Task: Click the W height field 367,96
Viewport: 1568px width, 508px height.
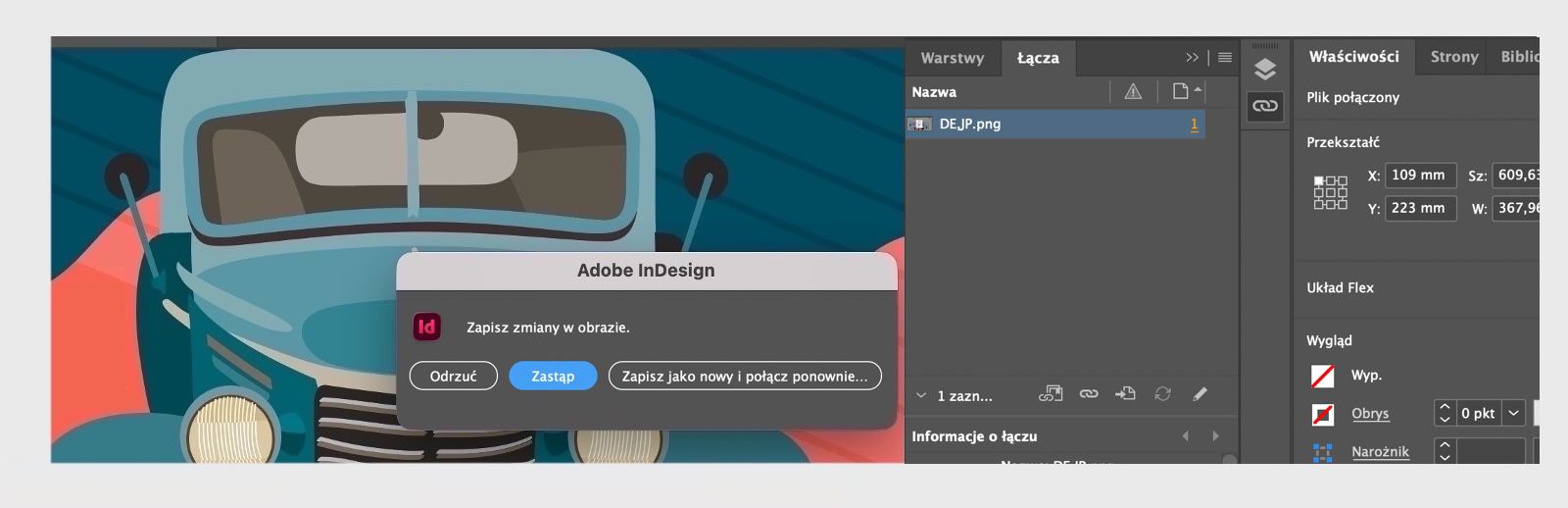Action: [x=1516, y=208]
